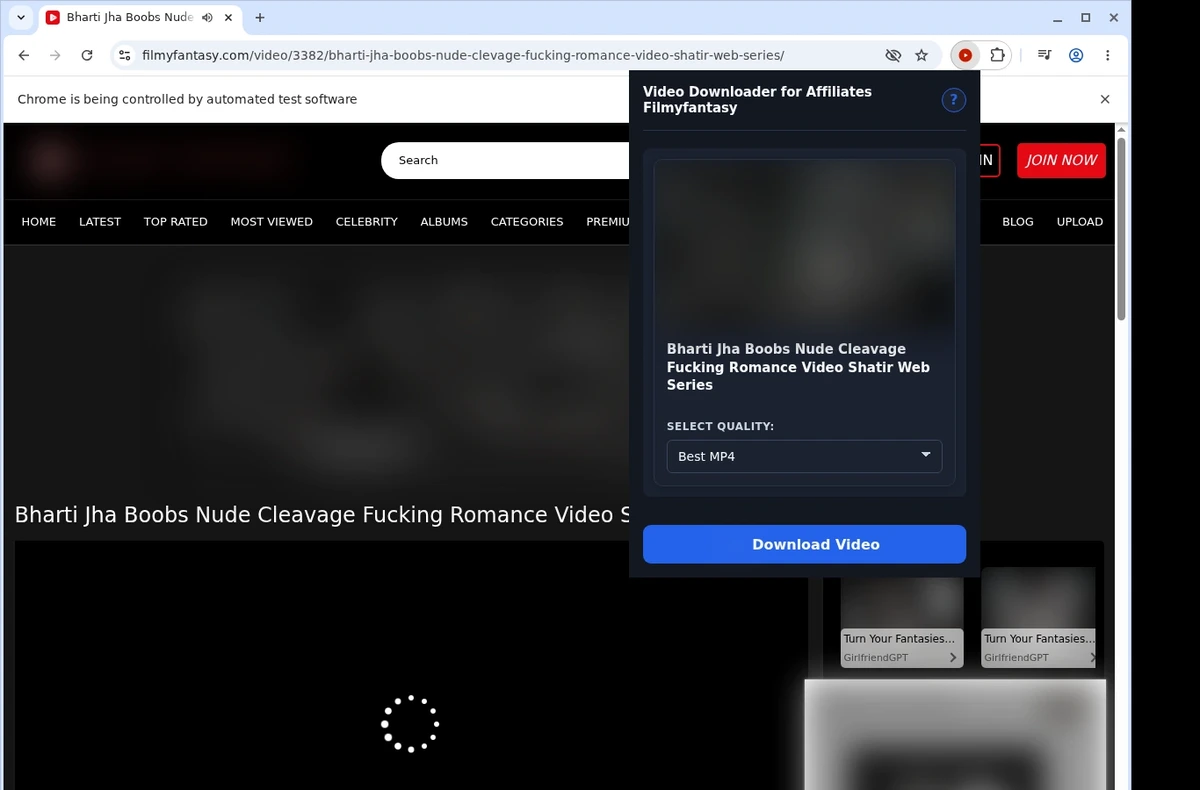Click the JOIN NOW button
1200x790 pixels.
[x=1061, y=160]
